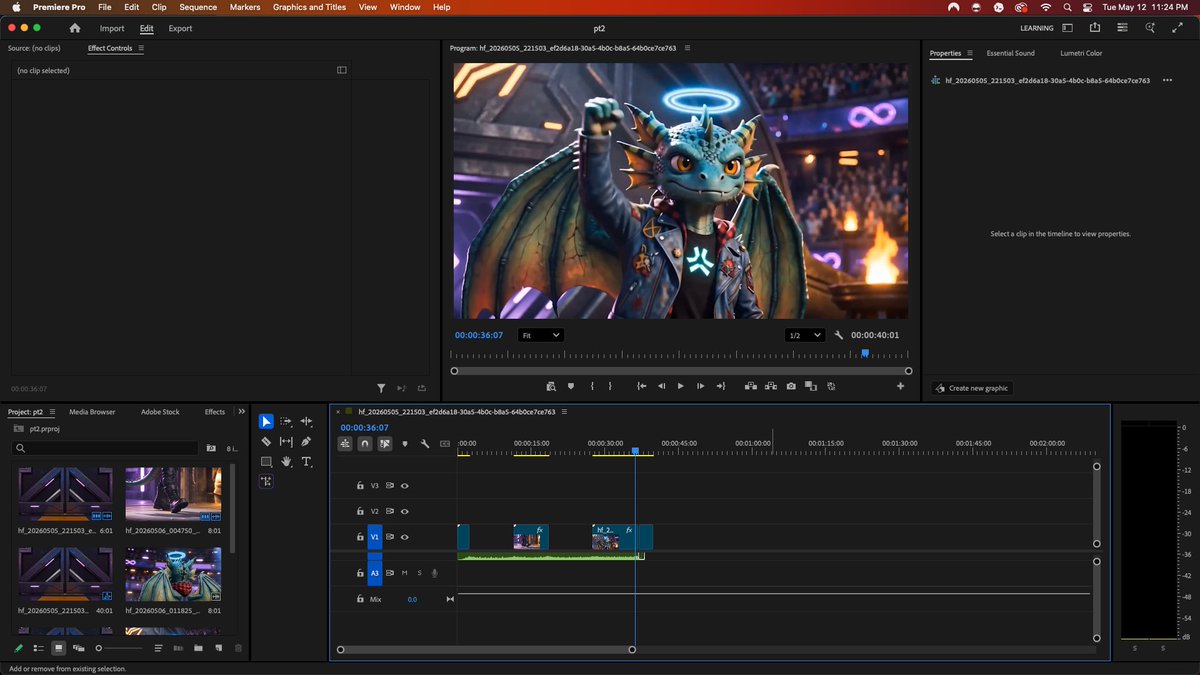
Task: Open Graphics and Titles menu
Action: tap(309, 7)
